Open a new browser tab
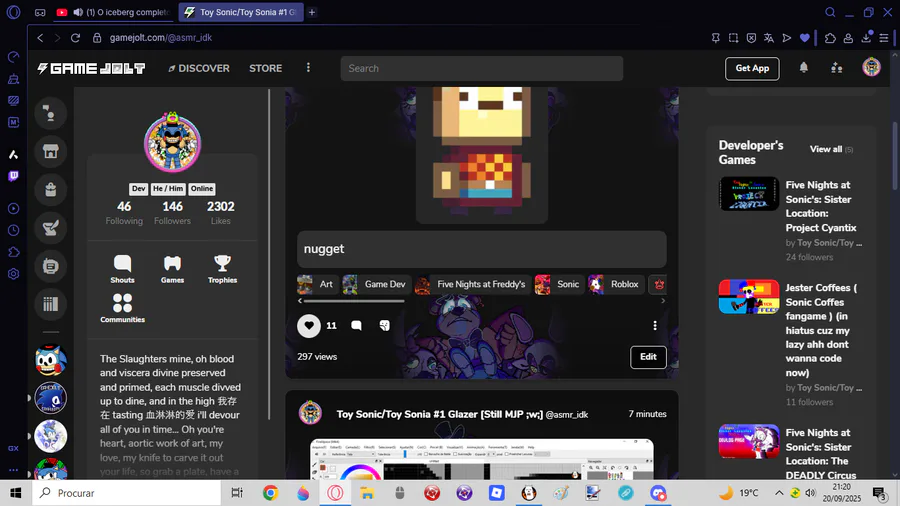The width and height of the screenshot is (900, 506). pyautogui.click(x=312, y=12)
